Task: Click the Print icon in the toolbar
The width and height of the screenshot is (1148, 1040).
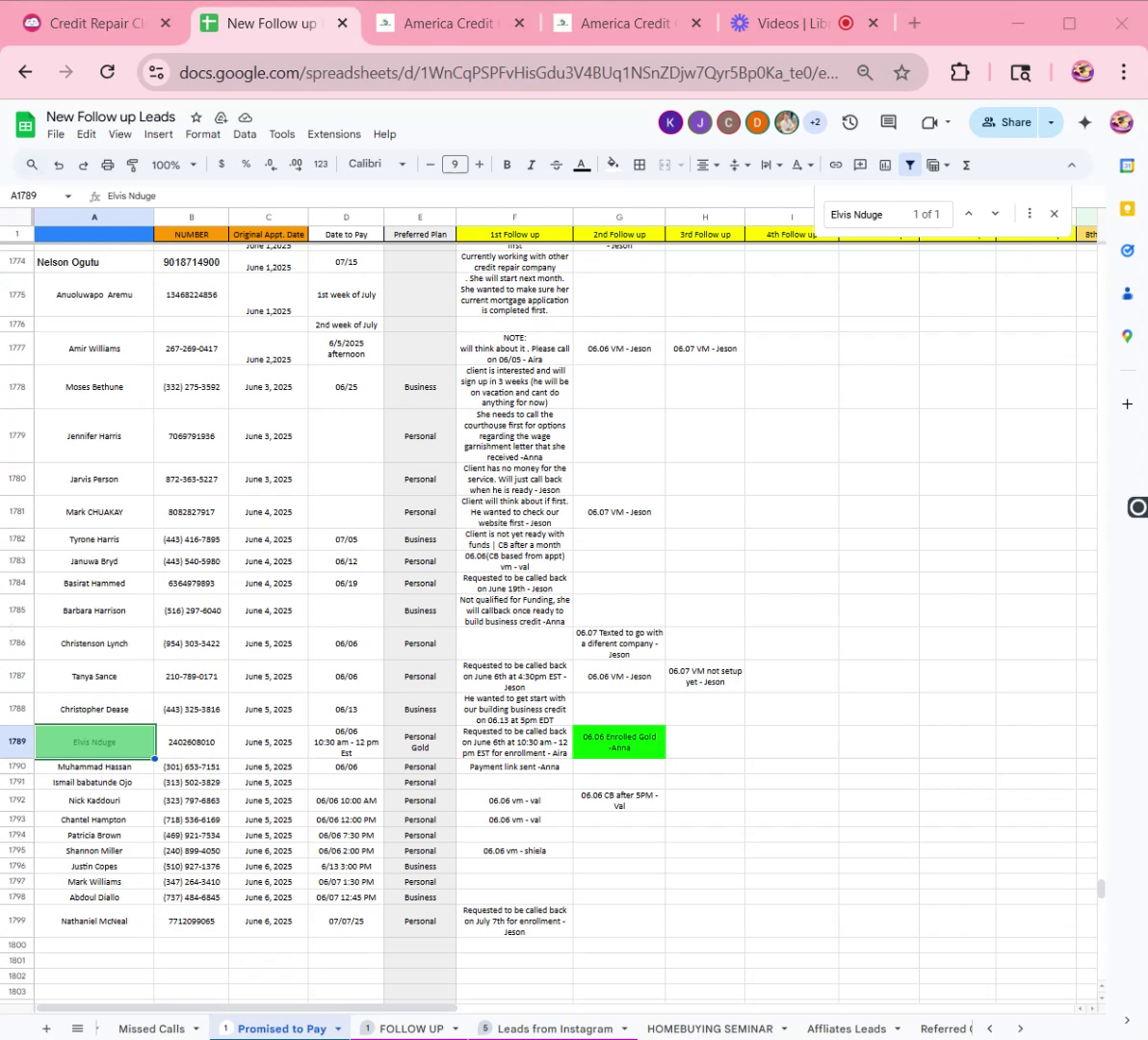Action: pos(108,165)
